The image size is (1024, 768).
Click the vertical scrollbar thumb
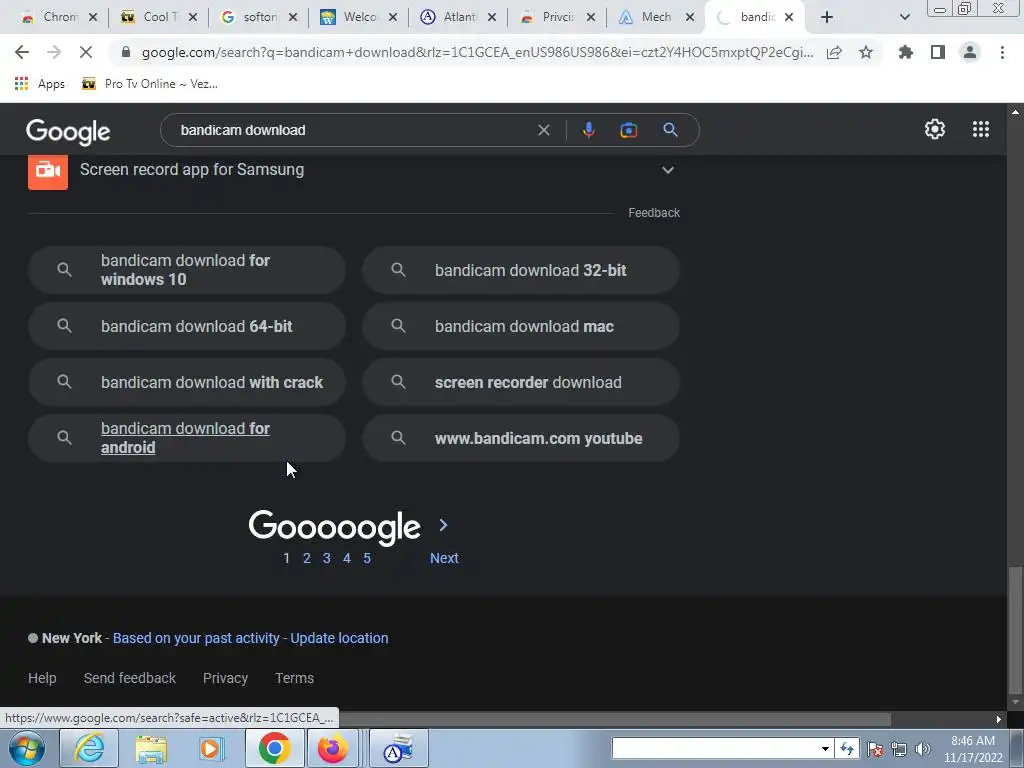[x=1015, y=630]
